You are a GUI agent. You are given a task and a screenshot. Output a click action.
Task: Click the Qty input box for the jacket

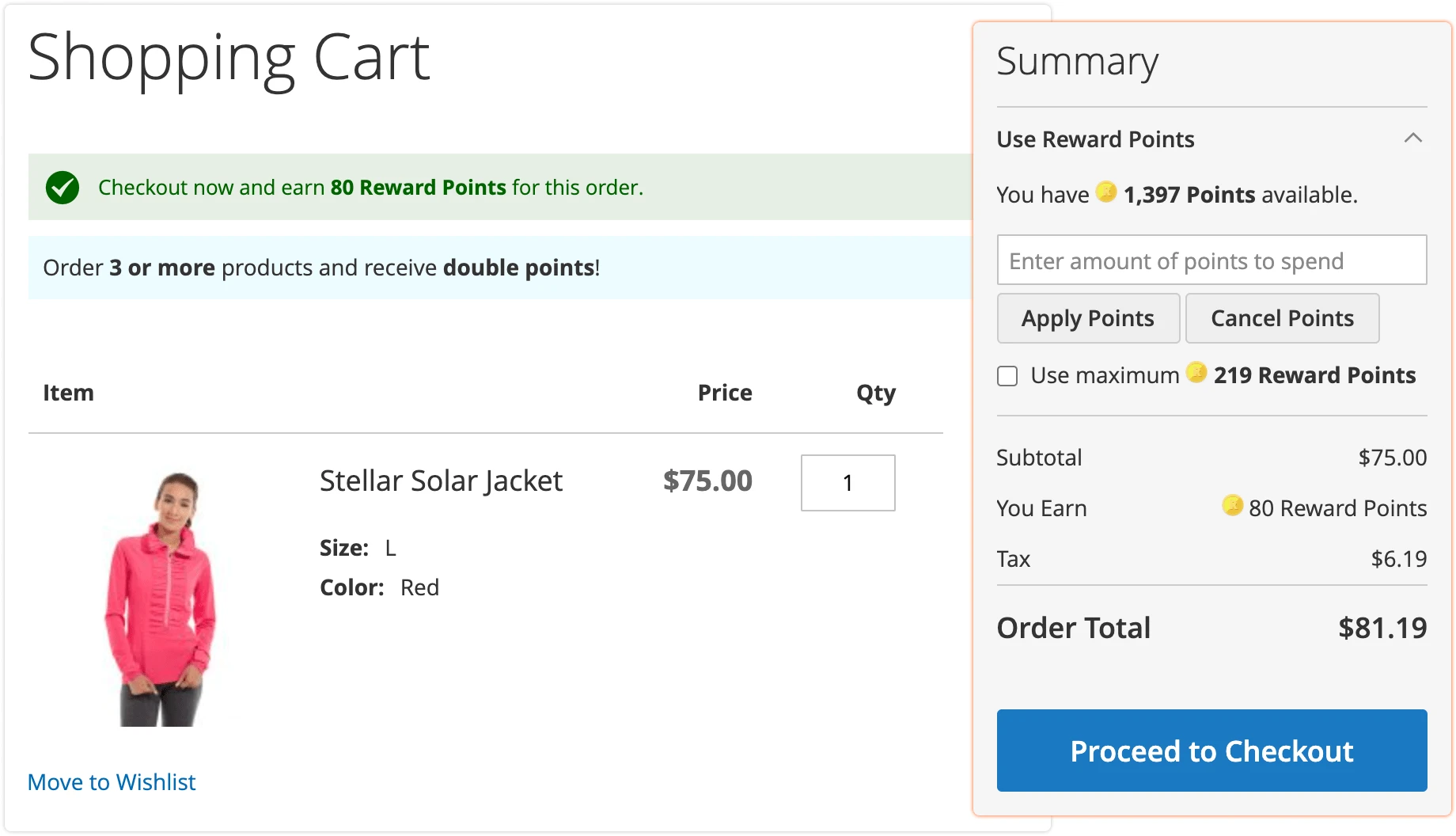pos(847,483)
